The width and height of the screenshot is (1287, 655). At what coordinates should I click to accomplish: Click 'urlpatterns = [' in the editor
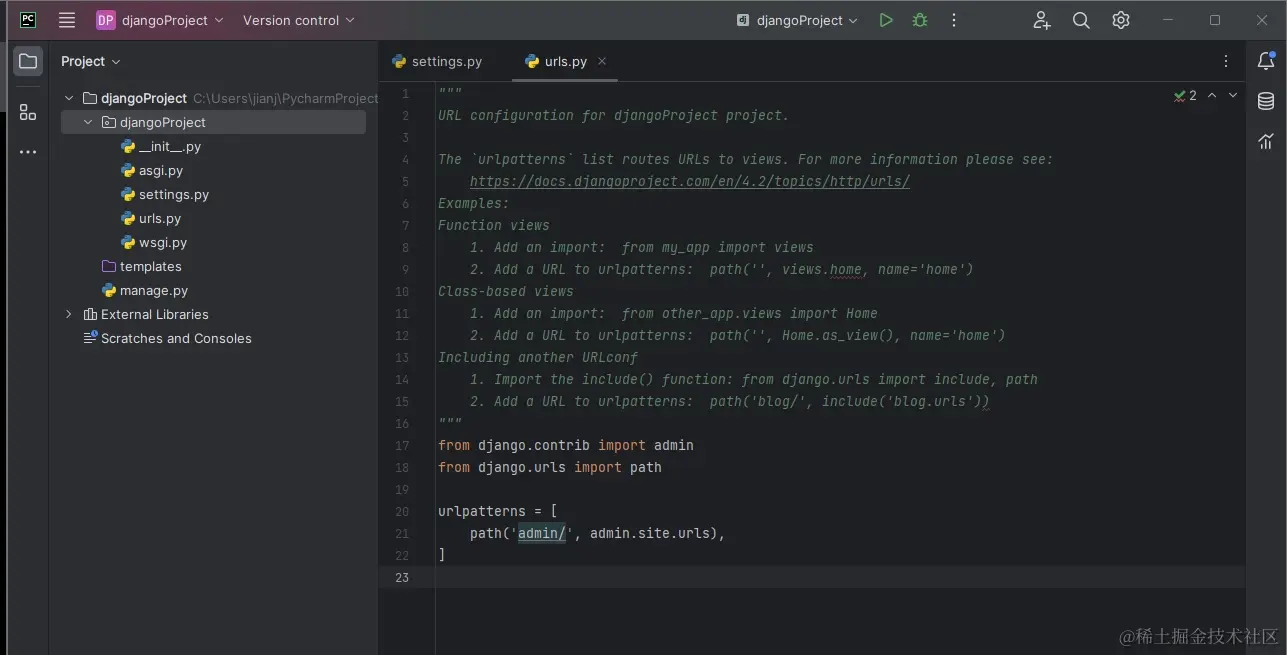coord(498,511)
